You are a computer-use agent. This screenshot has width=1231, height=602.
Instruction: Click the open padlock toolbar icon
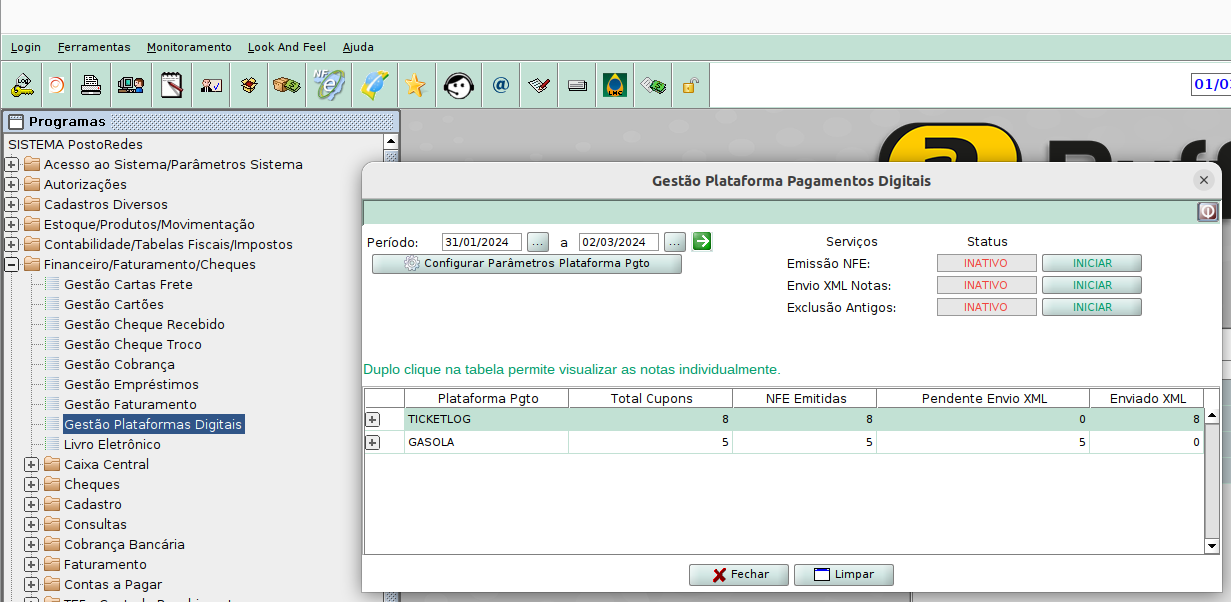point(689,85)
